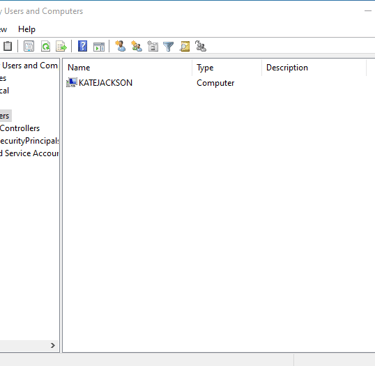The height and width of the screenshot is (366, 375).
Task: Sort by the Type column header
Action: click(227, 68)
